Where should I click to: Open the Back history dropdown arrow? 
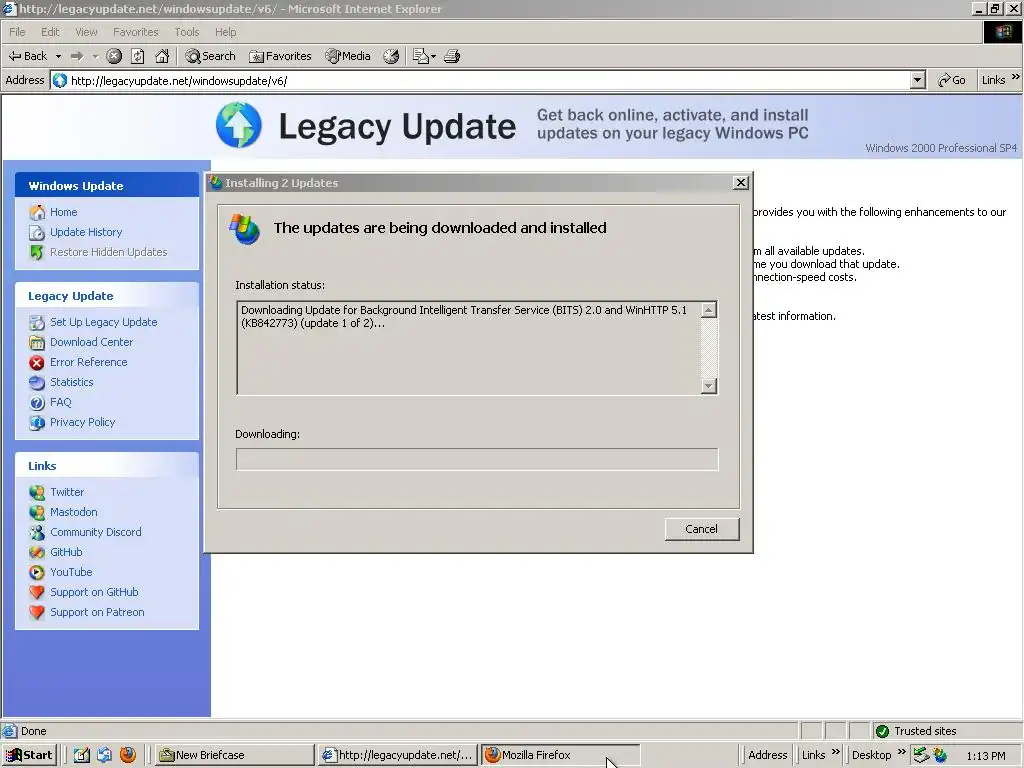[x=58, y=56]
